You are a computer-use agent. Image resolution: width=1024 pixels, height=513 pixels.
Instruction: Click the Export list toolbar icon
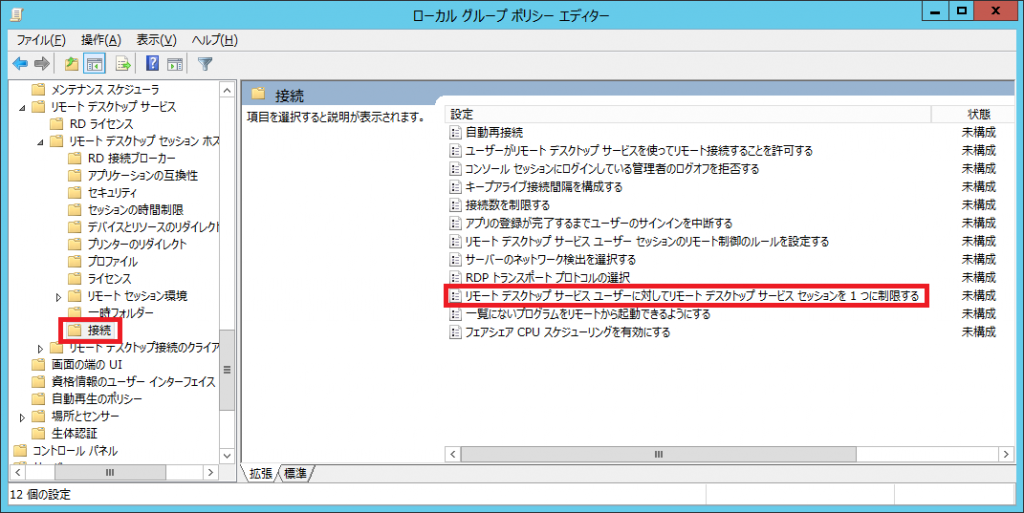coord(123,64)
